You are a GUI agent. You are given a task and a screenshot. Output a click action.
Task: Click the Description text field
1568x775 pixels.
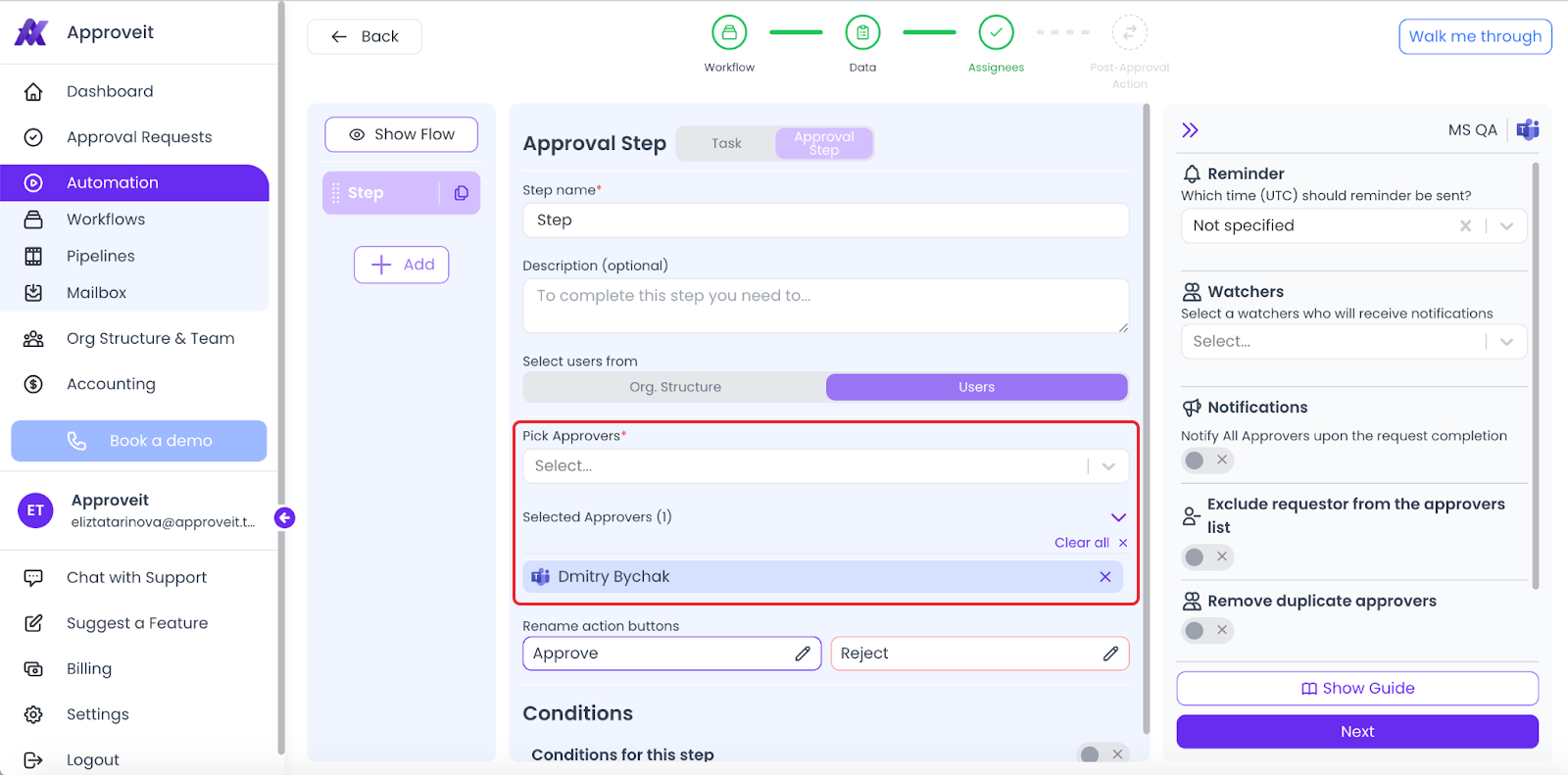(825, 306)
